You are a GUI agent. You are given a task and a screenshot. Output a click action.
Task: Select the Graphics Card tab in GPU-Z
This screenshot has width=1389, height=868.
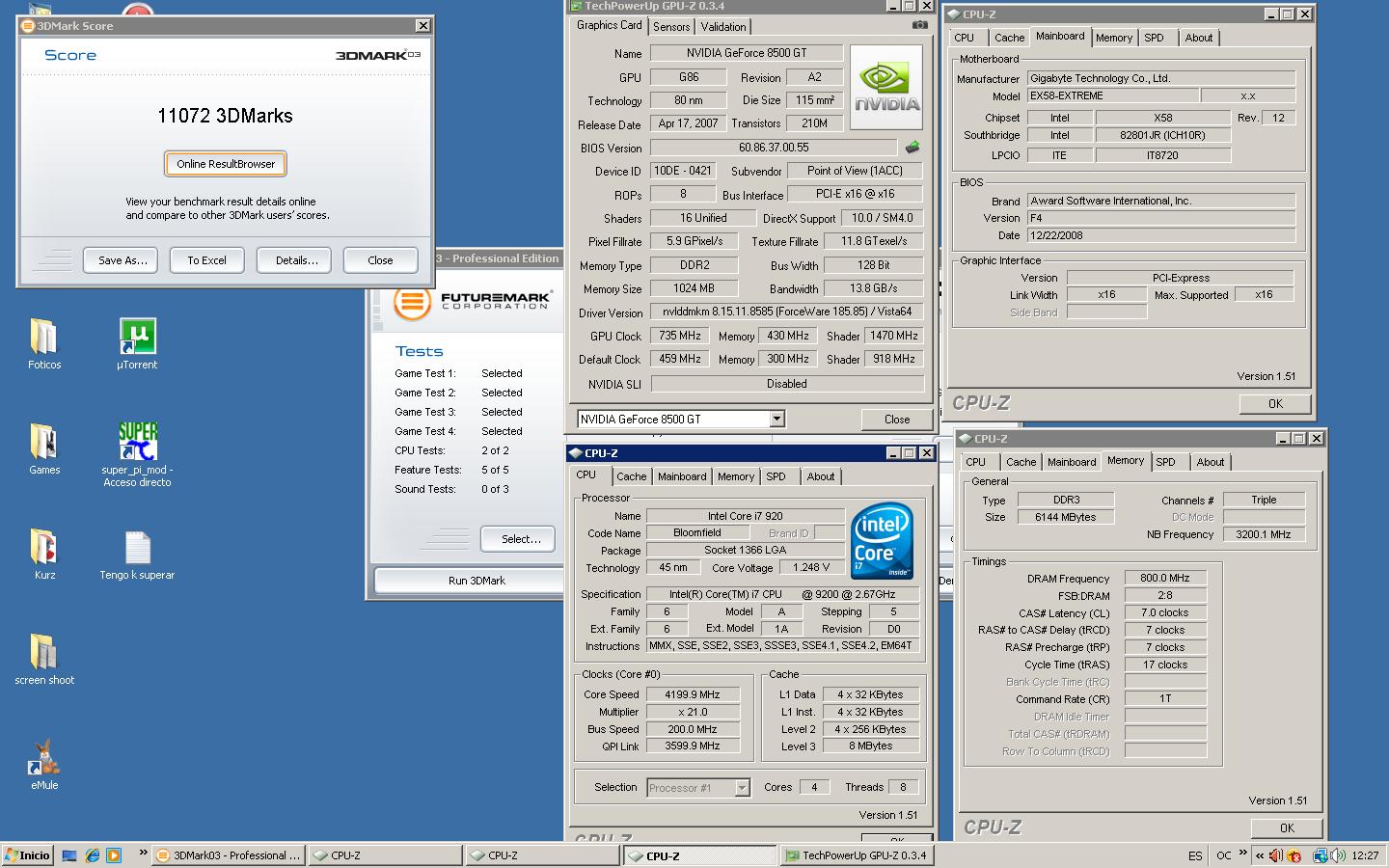(x=610, y=25)
